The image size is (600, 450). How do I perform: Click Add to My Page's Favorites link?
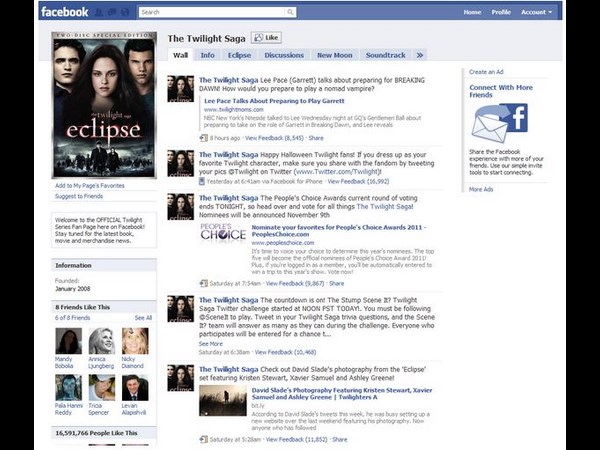coord(89,186)
